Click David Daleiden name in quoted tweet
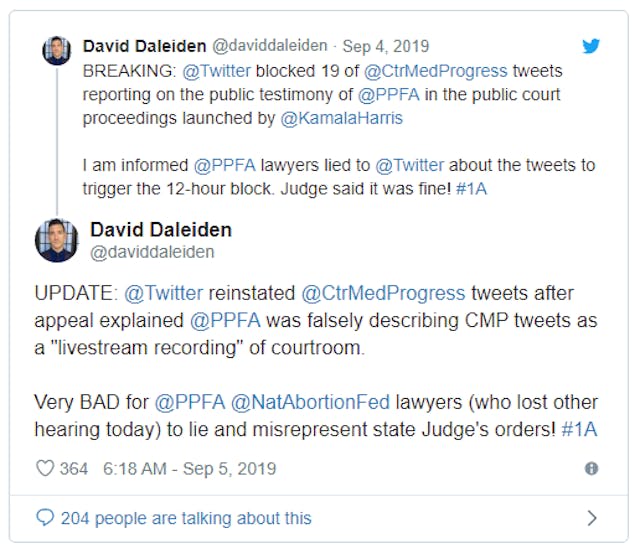The image size is (640, 554). 146,46
